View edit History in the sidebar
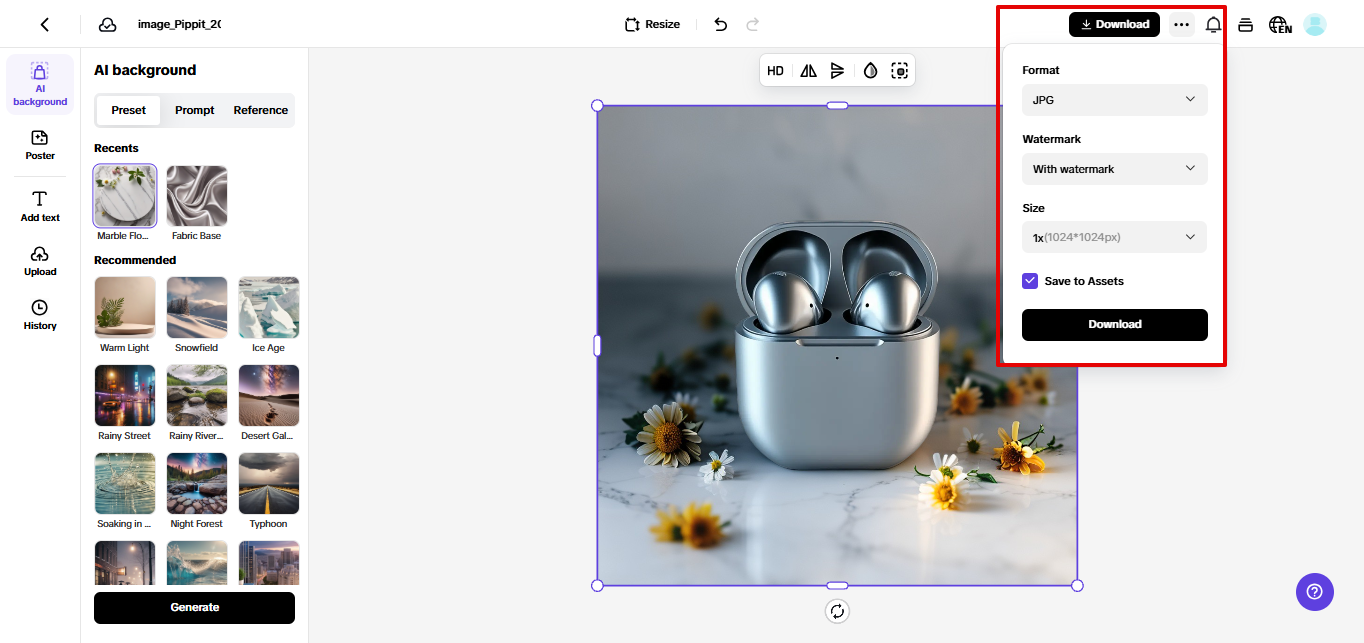The height and width of the screenshot is (643, 1364). click(39, 317)
